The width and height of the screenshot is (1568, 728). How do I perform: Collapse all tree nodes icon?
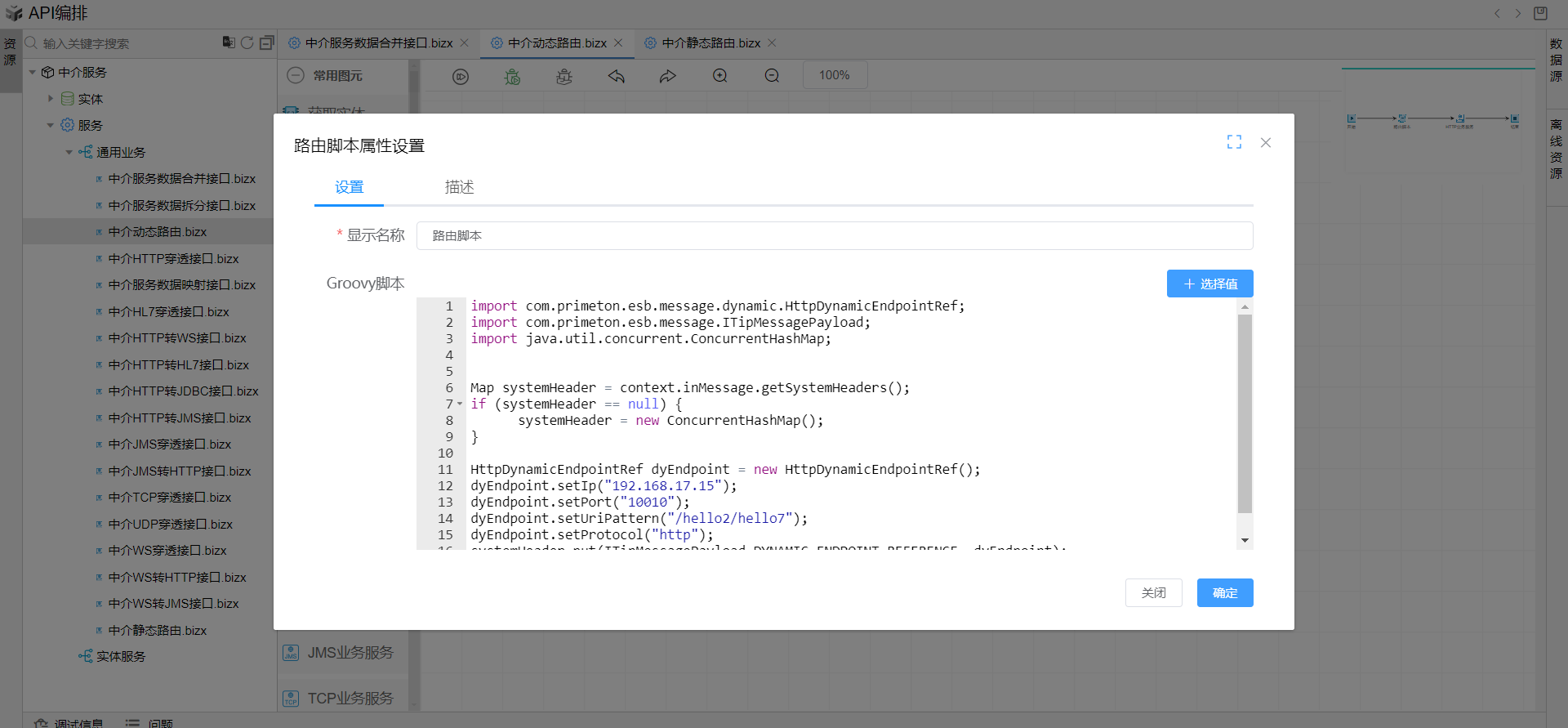267,42
